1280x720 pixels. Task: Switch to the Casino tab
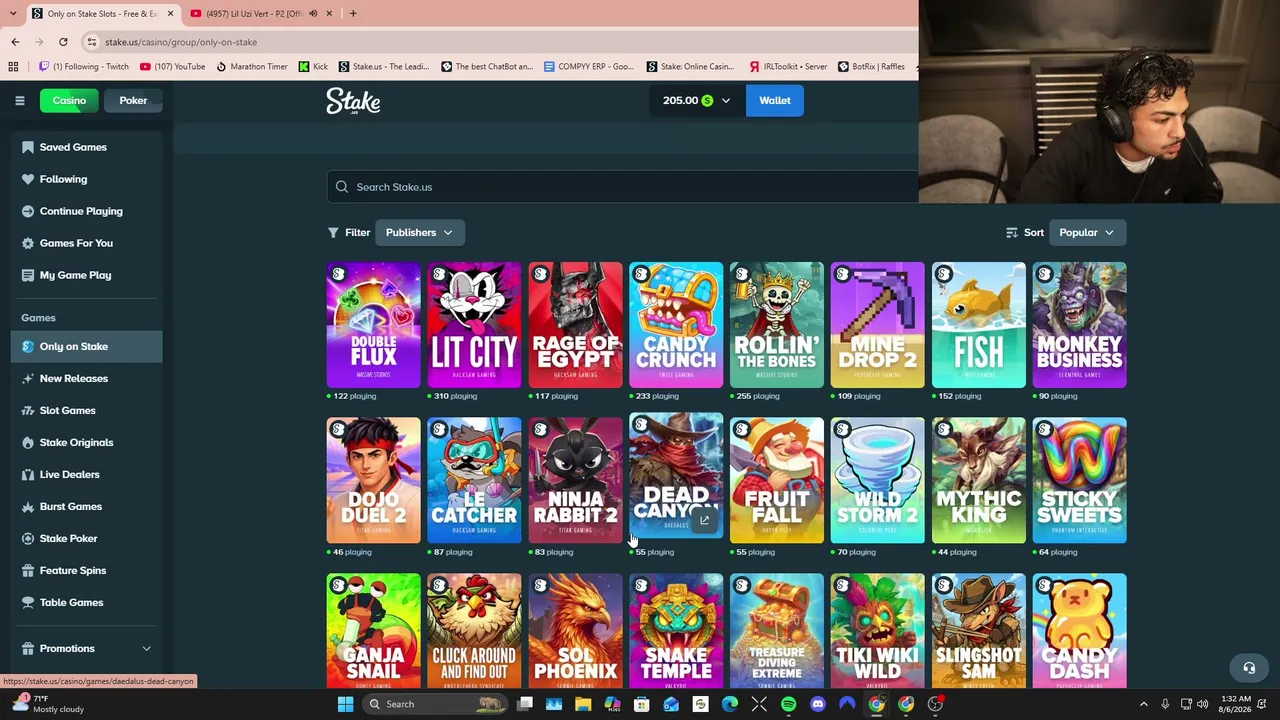(69, 100)
